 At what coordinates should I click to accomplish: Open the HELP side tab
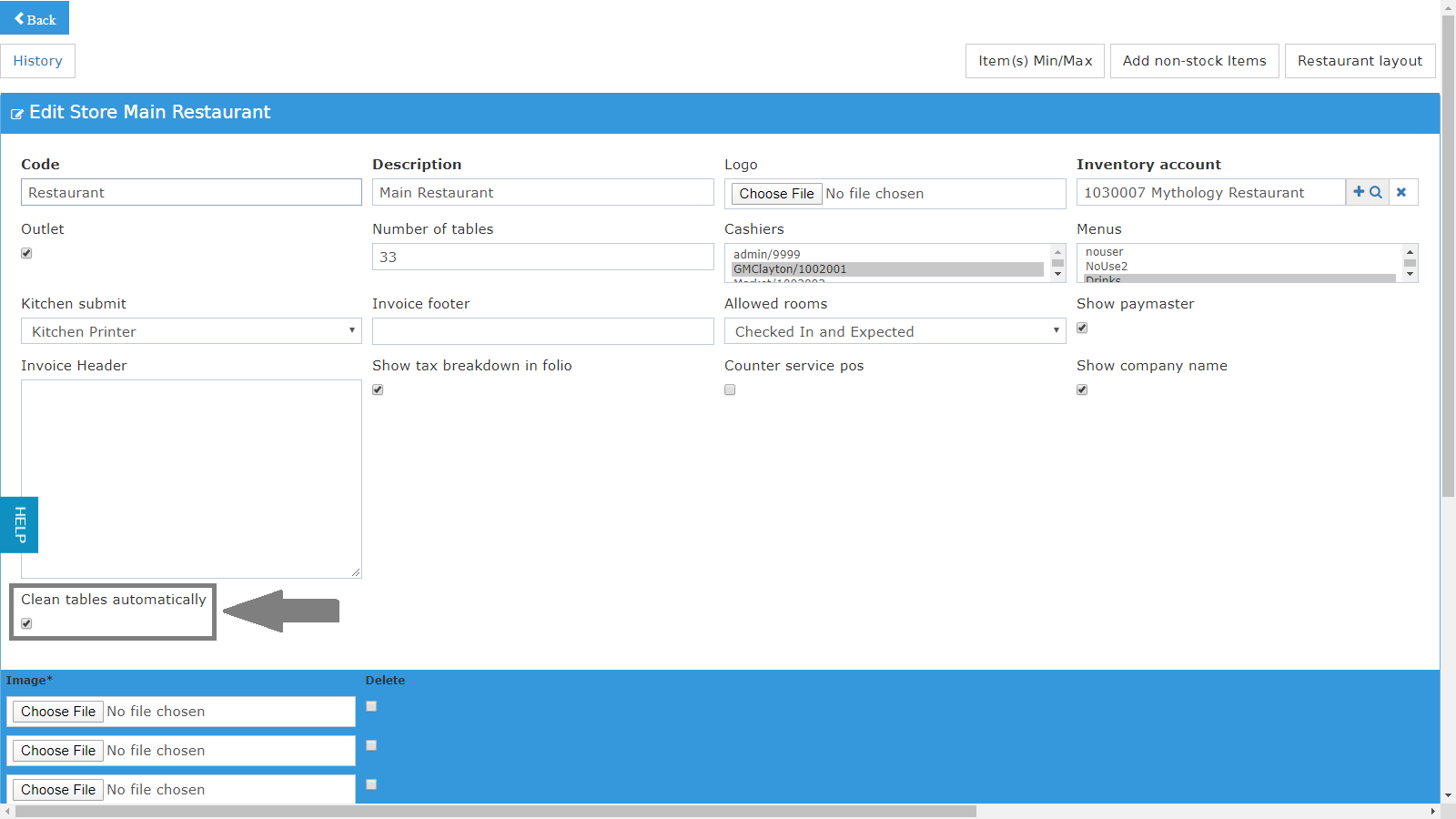coord(19,525)
